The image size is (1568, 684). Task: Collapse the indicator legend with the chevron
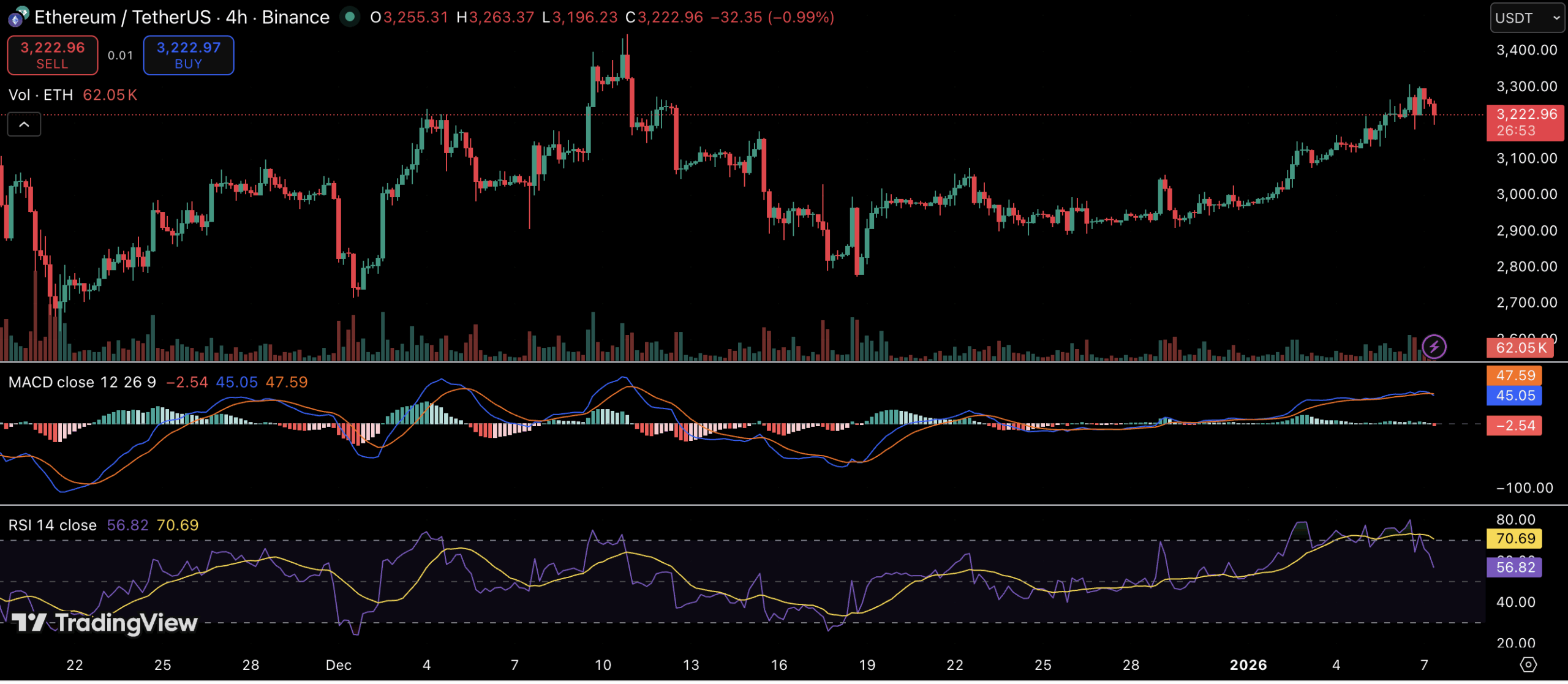coord(24,125)
